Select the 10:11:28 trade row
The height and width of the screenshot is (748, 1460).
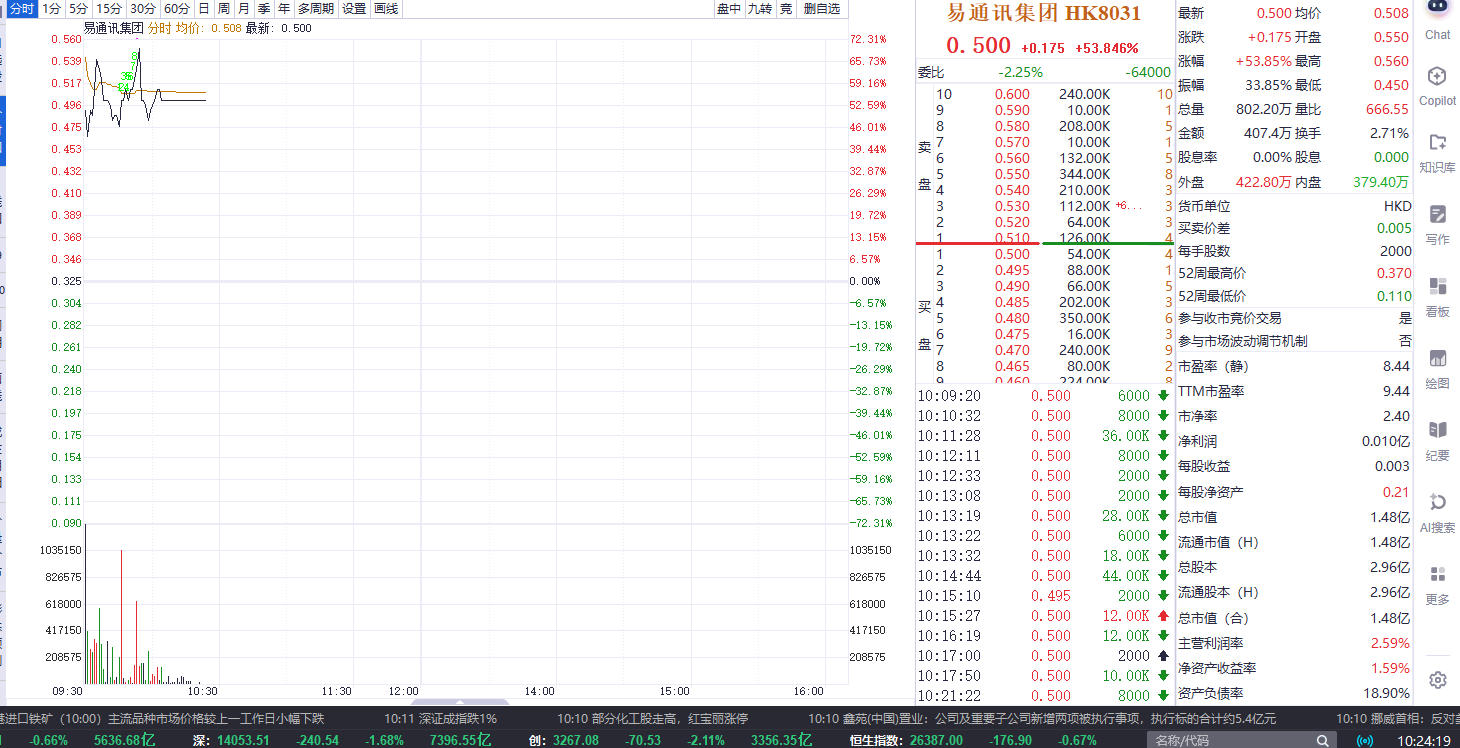point(1045,436)
